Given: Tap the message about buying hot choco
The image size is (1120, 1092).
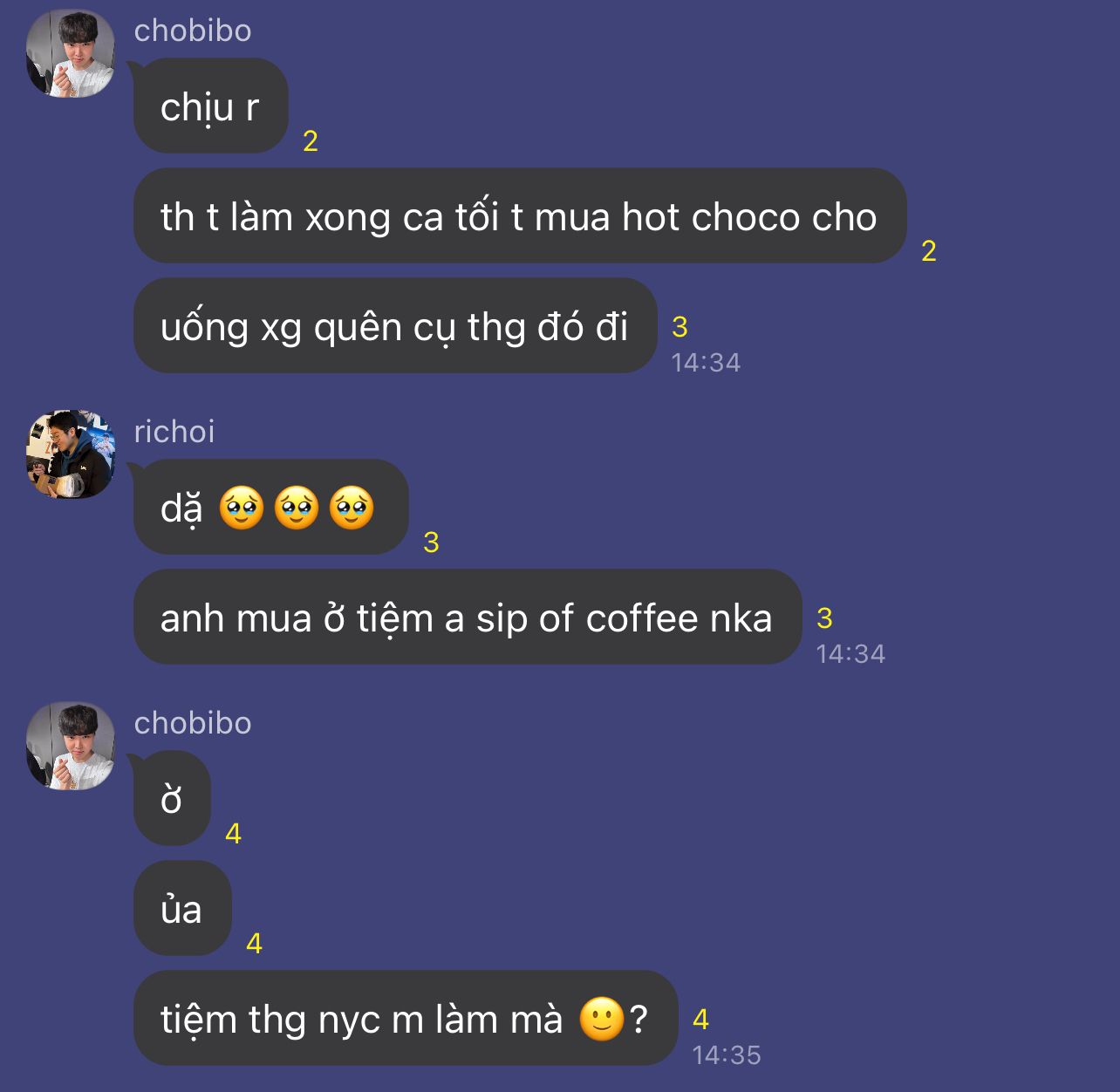Looking at the screenshot, I should 519,216.
